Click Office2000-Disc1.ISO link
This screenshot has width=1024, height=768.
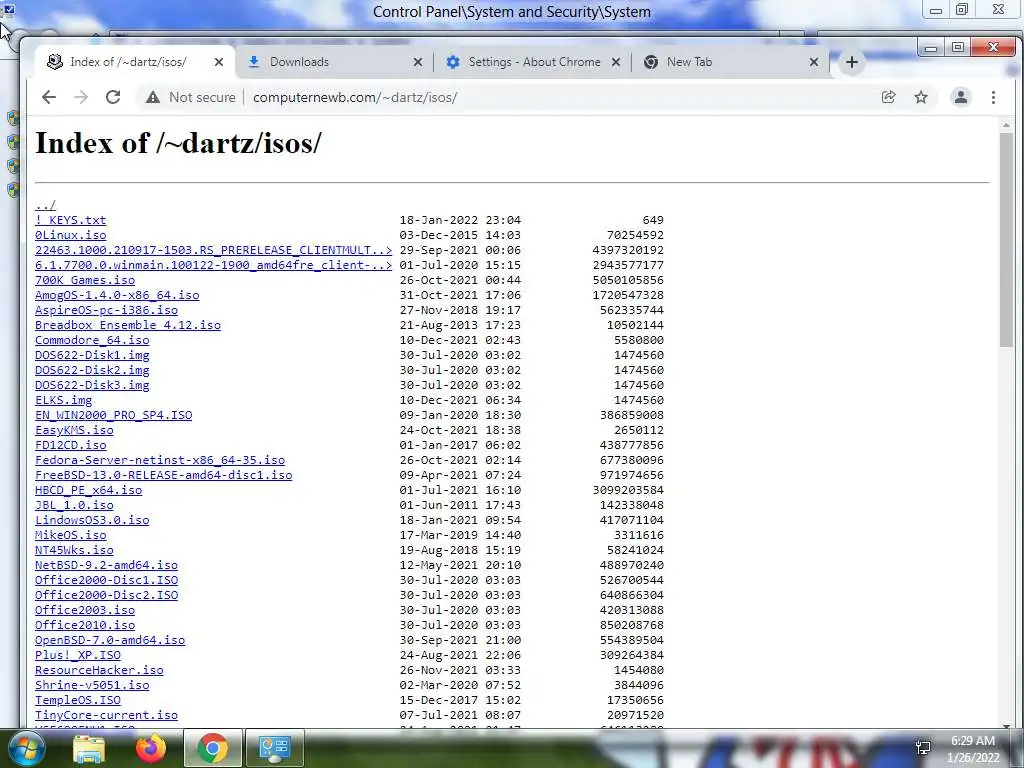coord(106,581)
